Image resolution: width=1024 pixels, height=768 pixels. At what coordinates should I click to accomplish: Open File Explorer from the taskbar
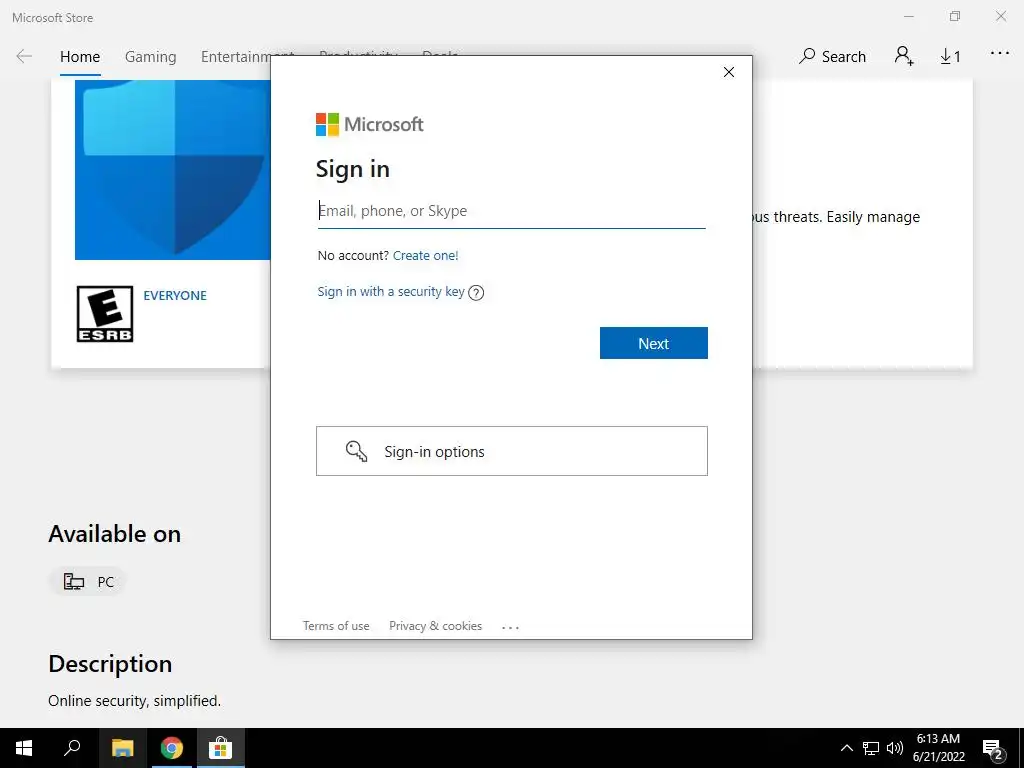point(123,748)
